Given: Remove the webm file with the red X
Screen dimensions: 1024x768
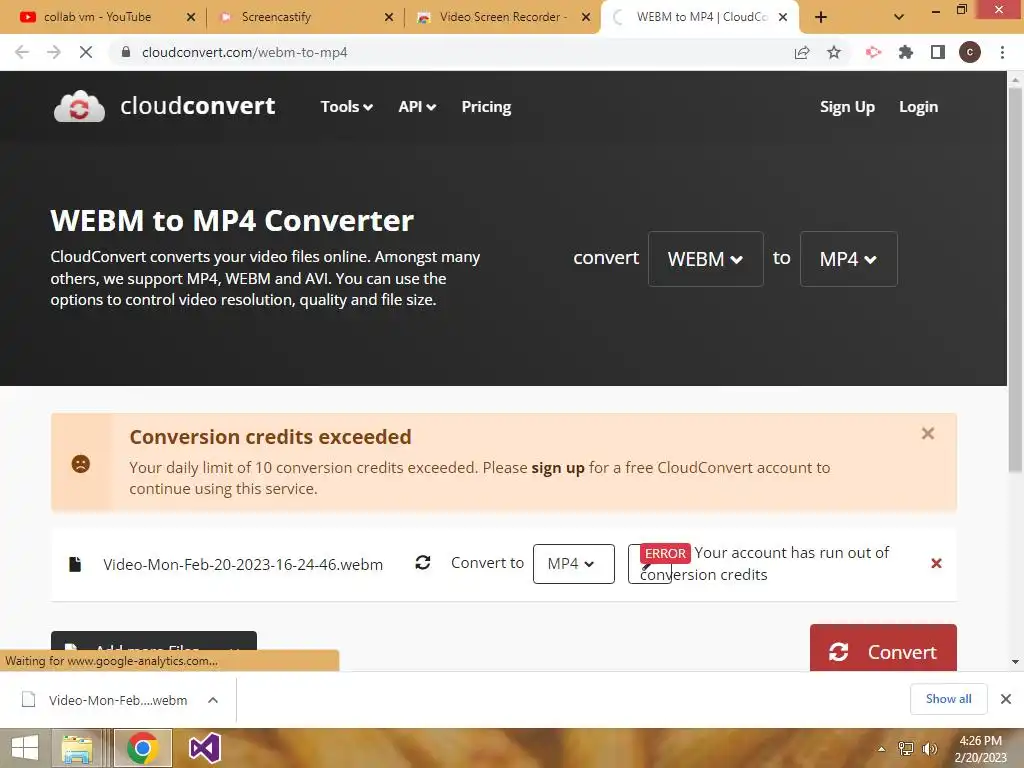Looking at the screenshot, I should tap(936, 563).
